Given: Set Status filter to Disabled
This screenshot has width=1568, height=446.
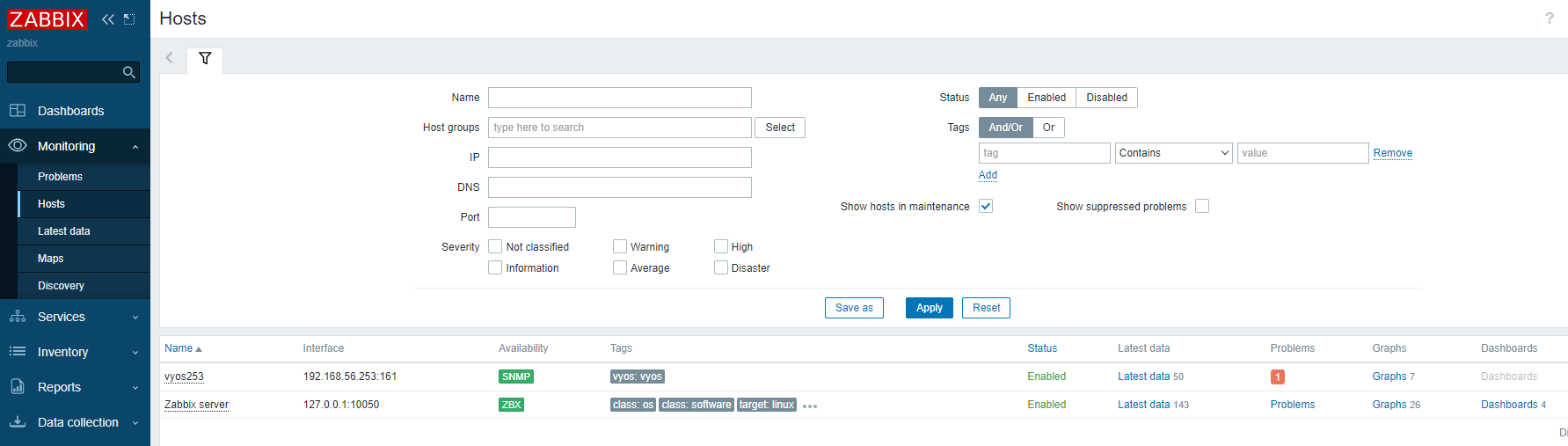Looking at the screenshot, I should click(1106, 98).
